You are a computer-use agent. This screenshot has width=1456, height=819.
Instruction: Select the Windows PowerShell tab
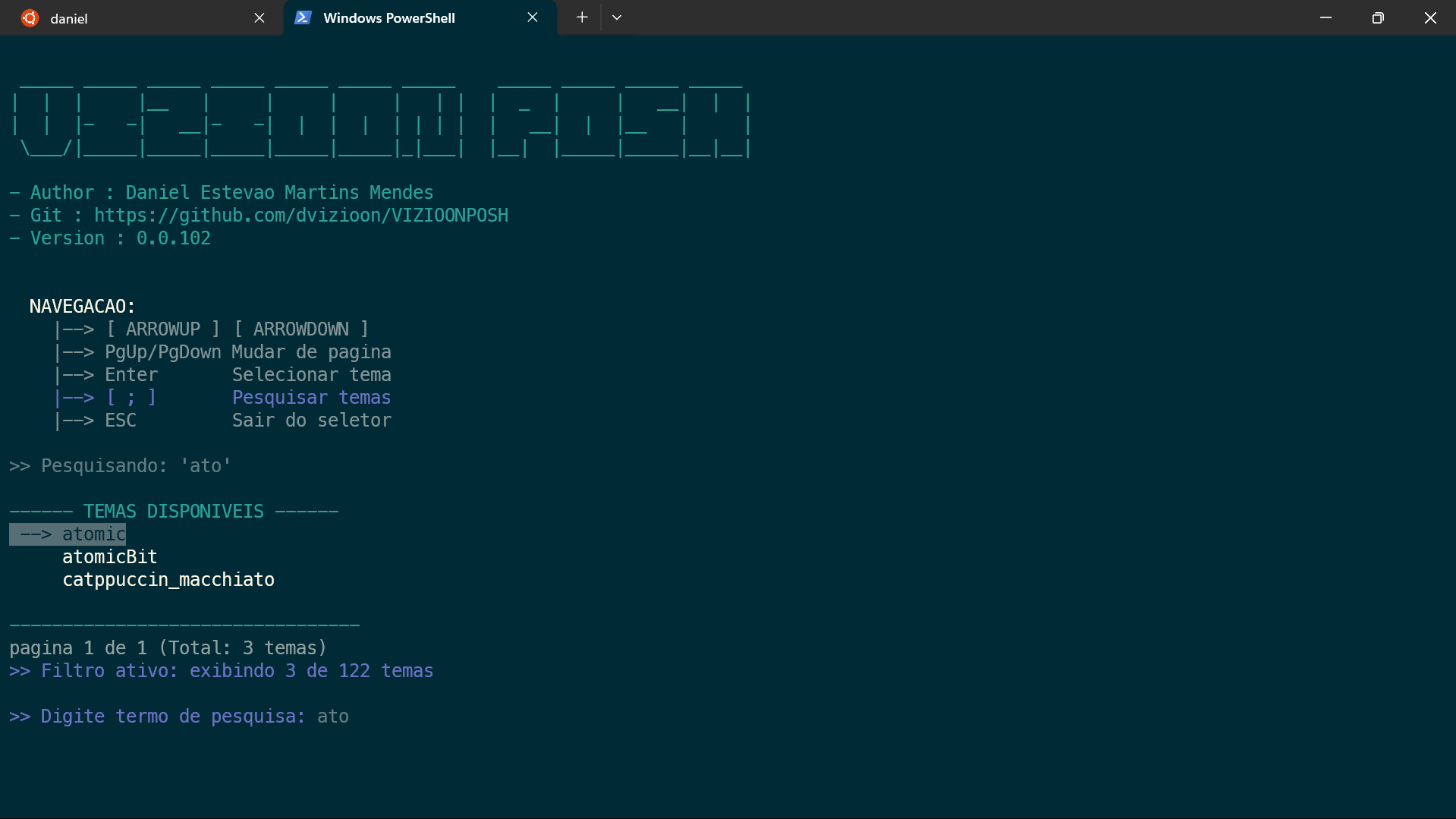pyautogui.click(x=420, y=17)
